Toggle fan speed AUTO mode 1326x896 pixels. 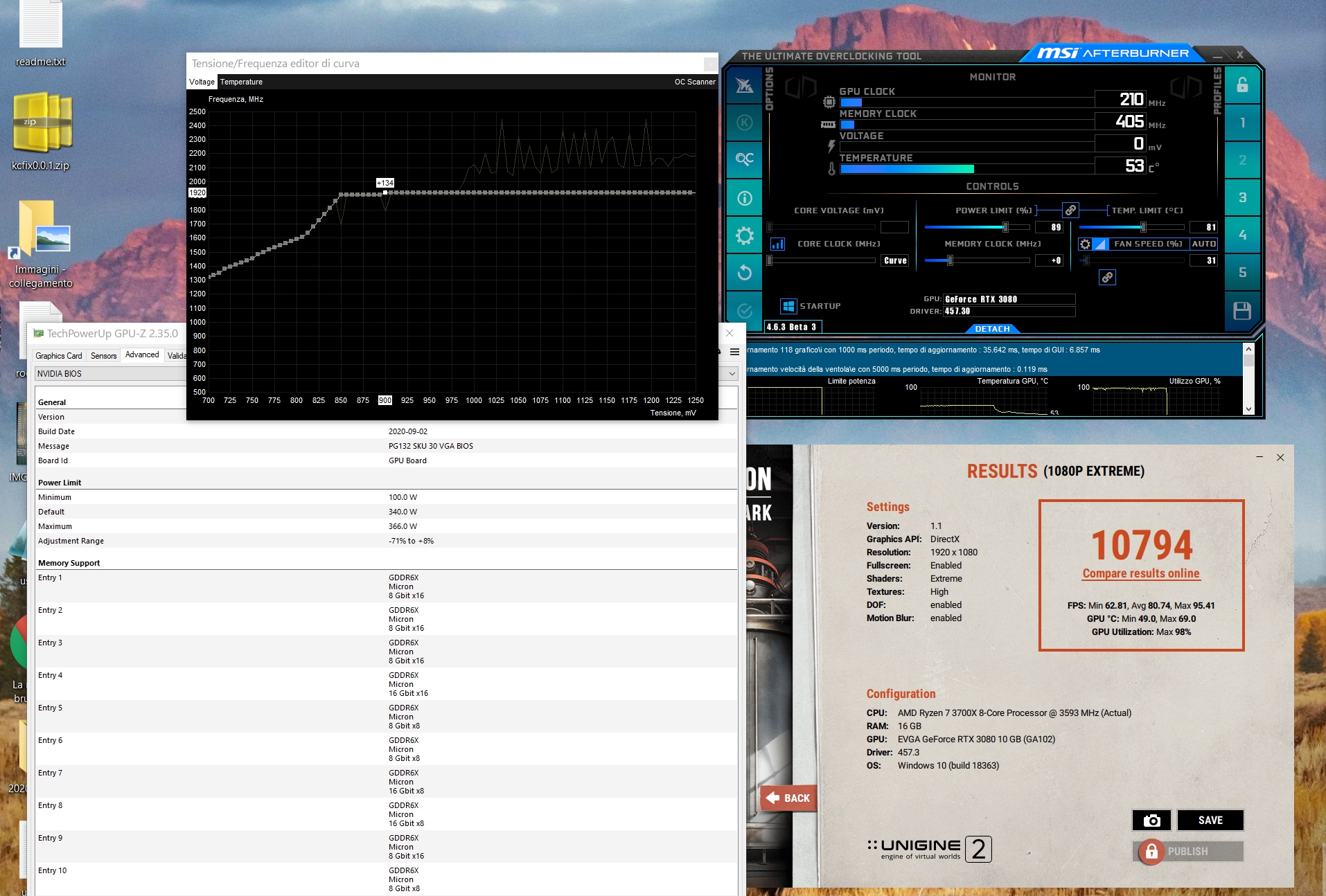coord(1203,244)
